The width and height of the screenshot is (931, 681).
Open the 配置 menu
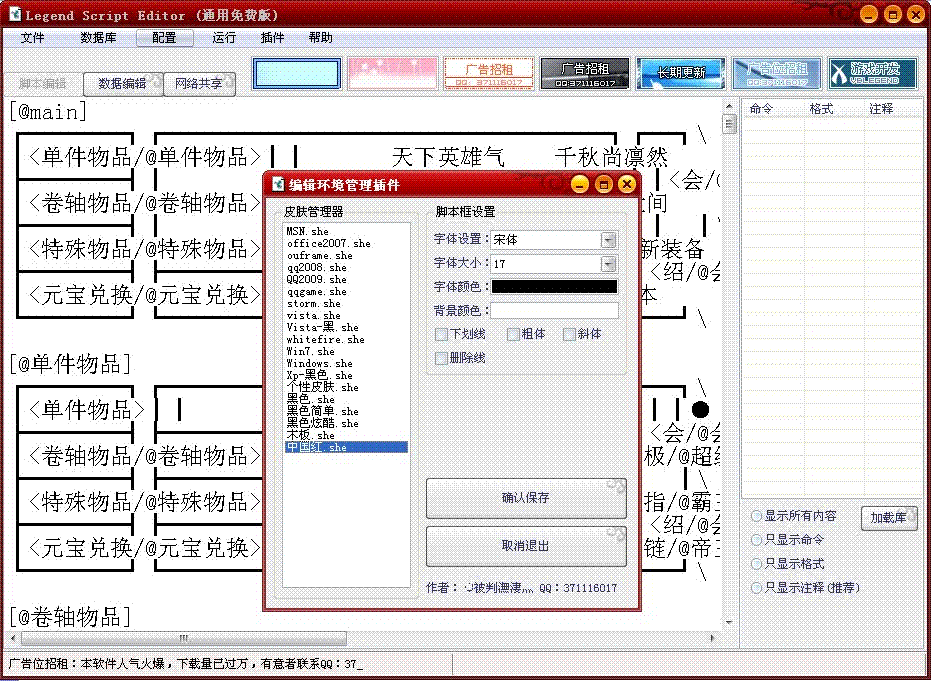(164, 38)
